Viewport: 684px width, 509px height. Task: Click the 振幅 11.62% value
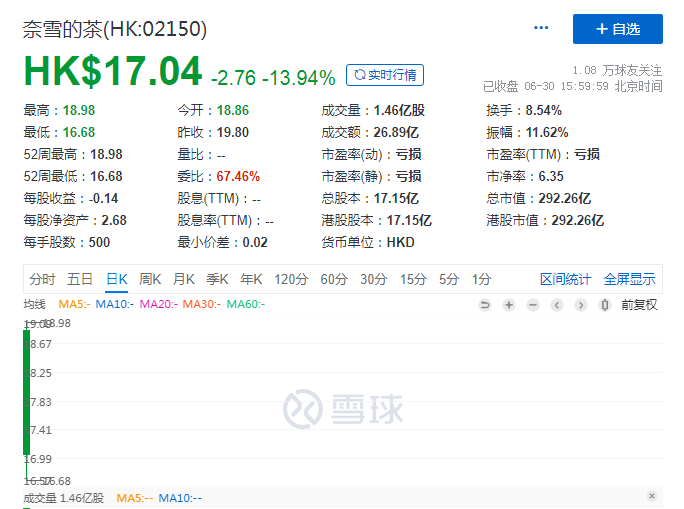pos(547,132)
